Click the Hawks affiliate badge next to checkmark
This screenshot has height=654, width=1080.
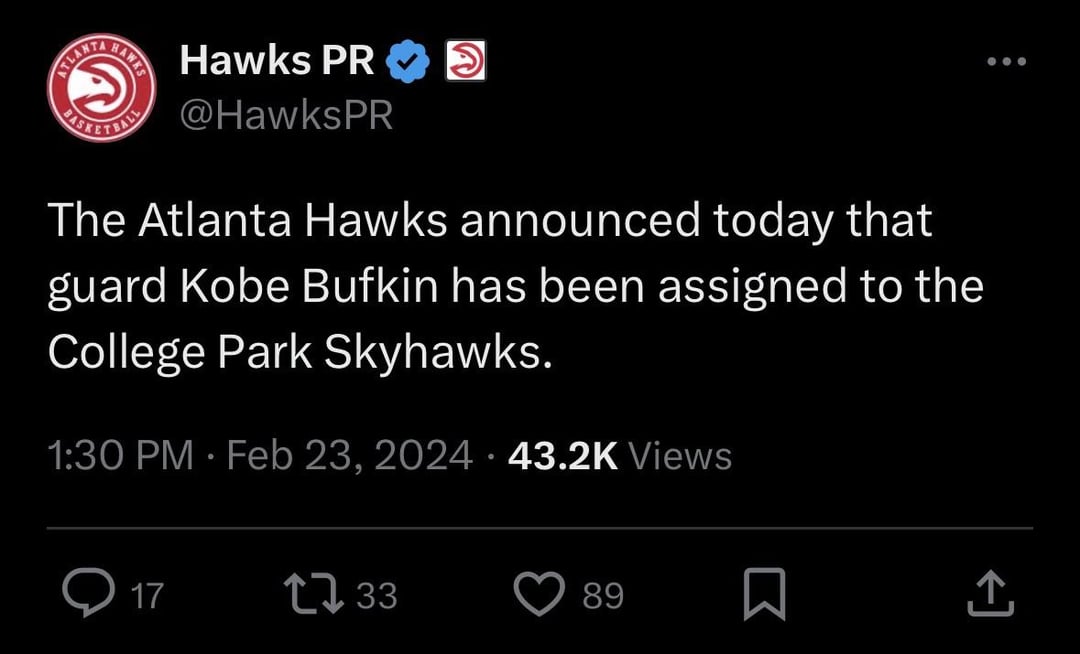[464, 62]
